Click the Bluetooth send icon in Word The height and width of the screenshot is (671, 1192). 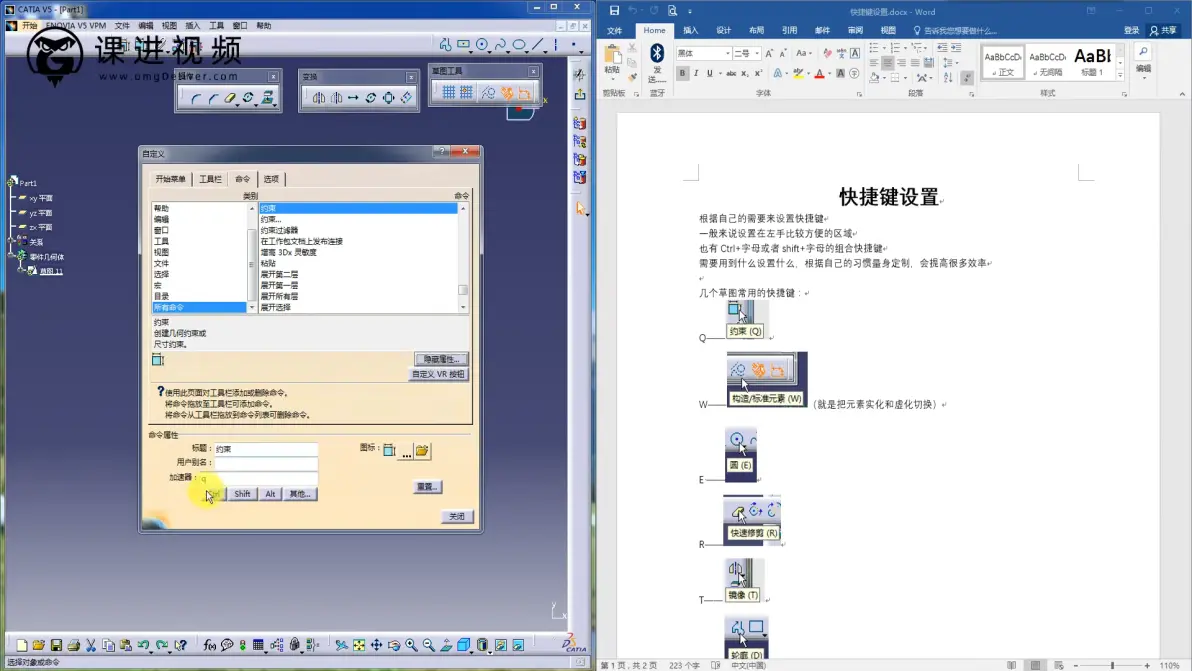(x=657, y=53)
